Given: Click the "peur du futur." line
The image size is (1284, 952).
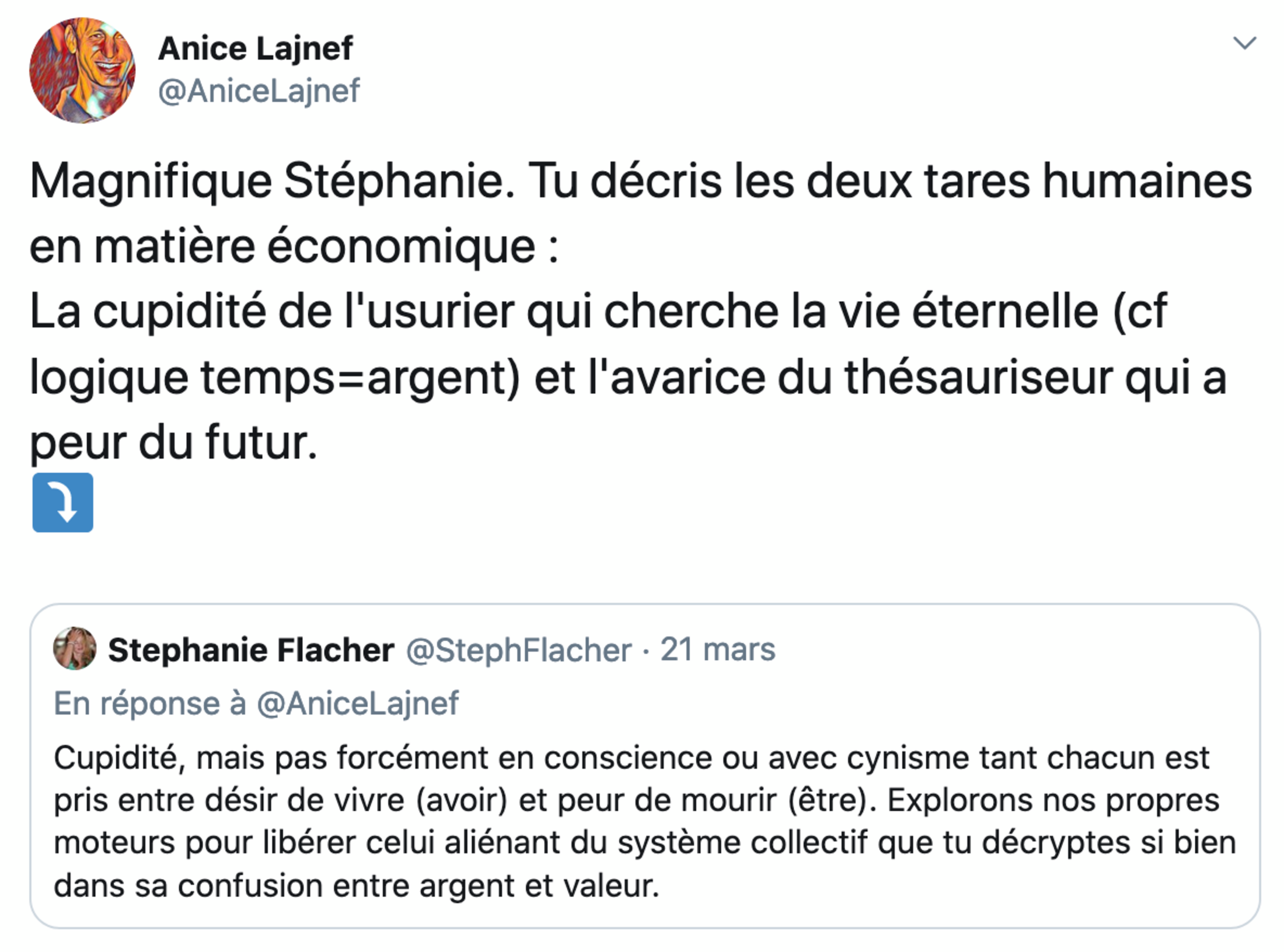Looking at the screenshot, I should pyautogui.click(x=173, y=442).
